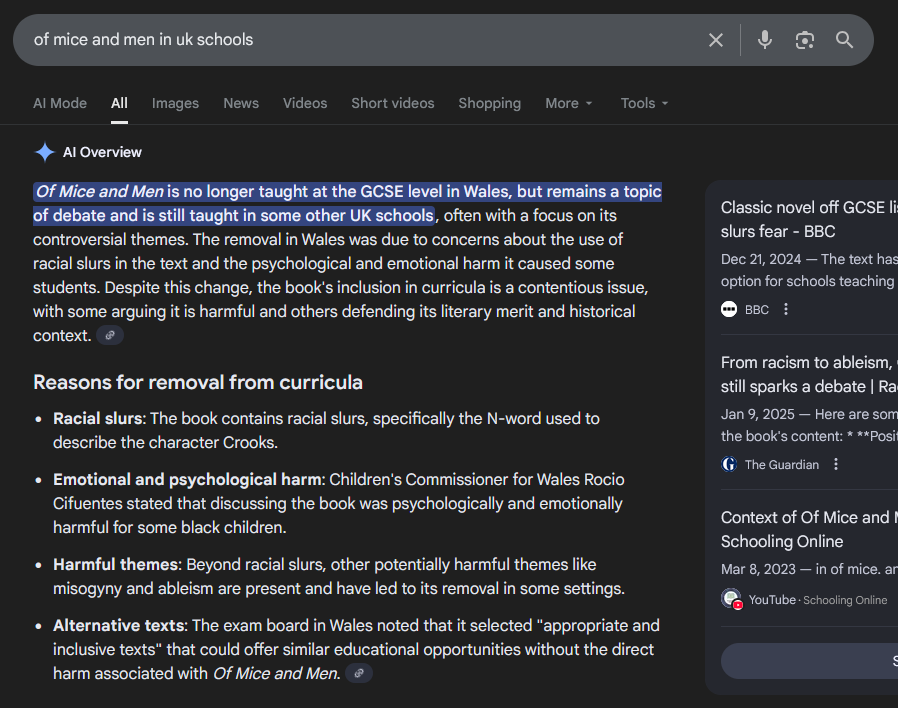Click the 'AI Overview' heading label
The width and height of the screenshot is (898, 708).
point(102,152)
